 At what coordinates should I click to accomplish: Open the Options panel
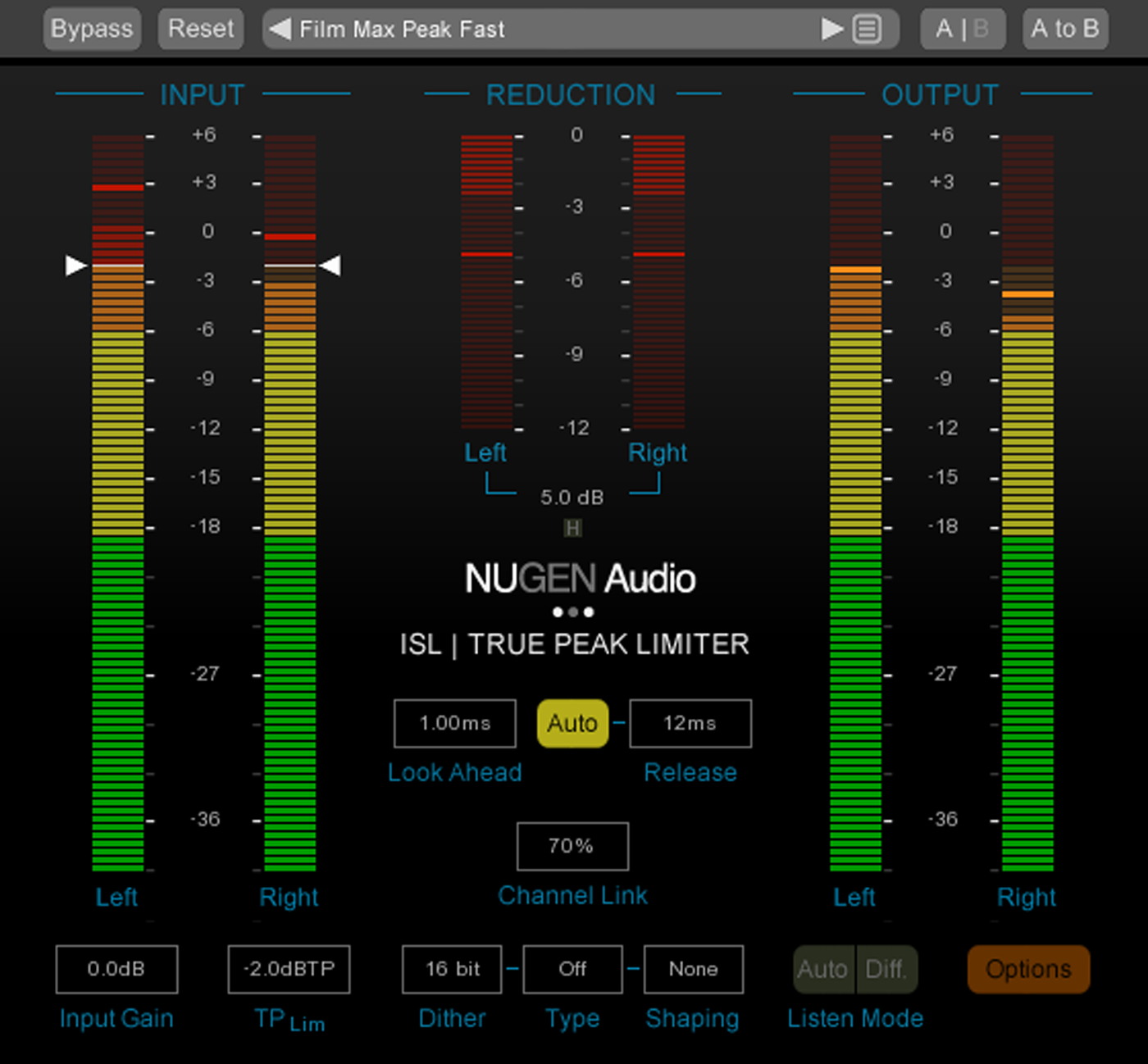click(x=1028, y=969)
